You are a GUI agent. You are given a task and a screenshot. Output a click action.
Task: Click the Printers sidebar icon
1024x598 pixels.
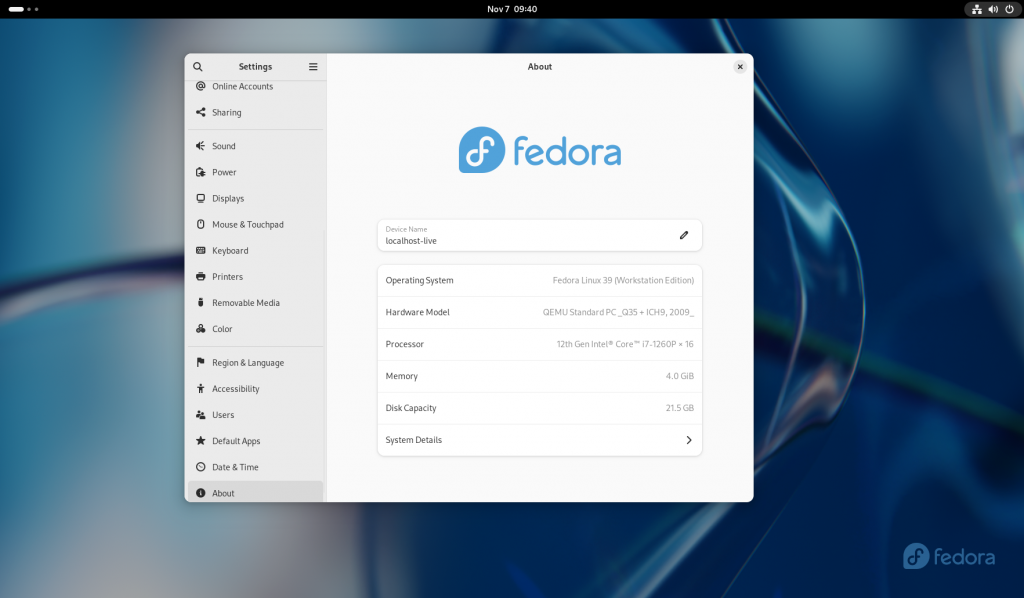coord(200,276)
